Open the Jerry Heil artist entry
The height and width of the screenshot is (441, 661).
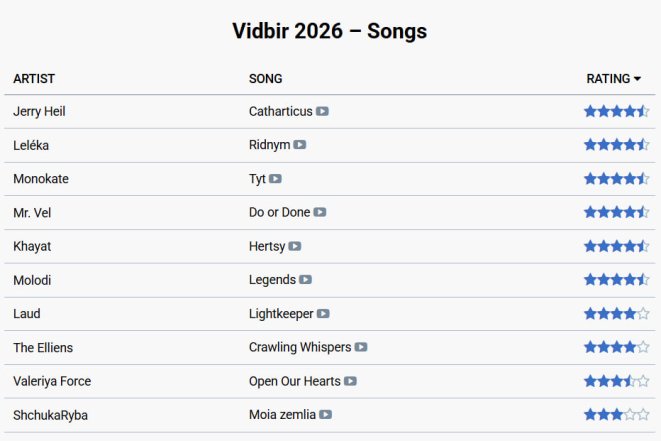(x=39, y=112)
